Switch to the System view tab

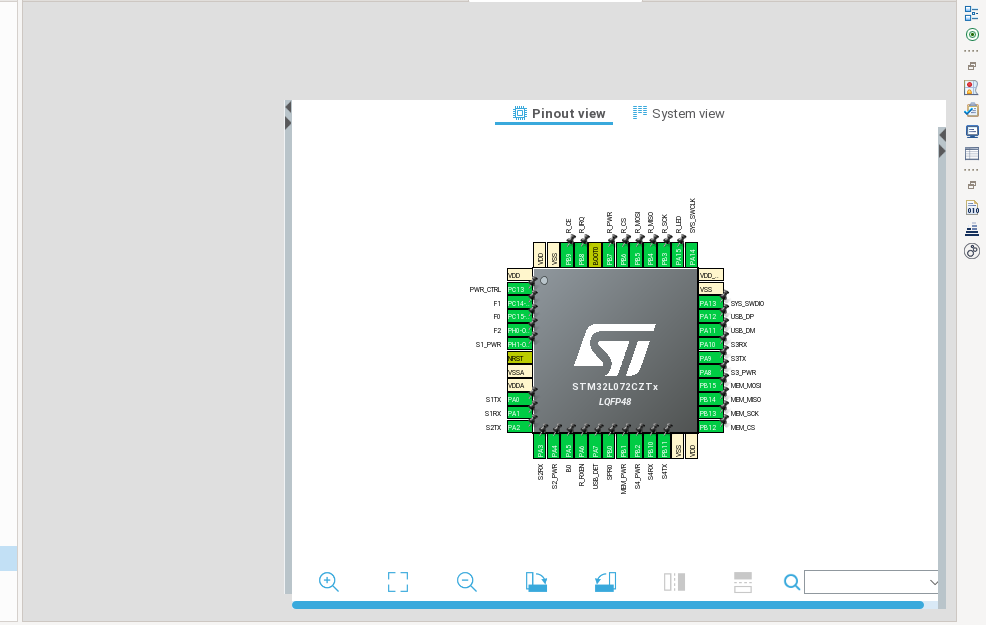coord(679,113)
